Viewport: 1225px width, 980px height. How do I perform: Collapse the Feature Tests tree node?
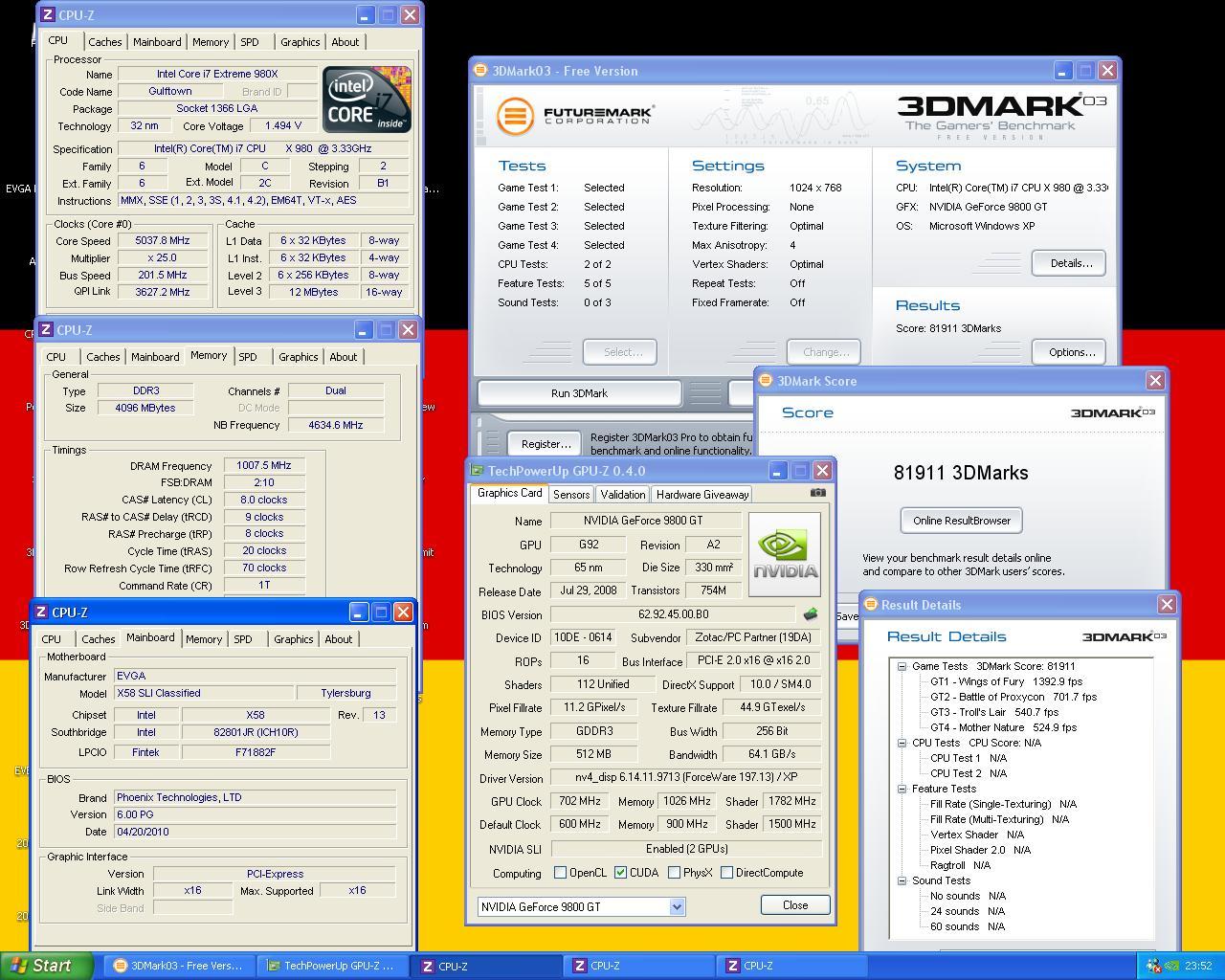pos(902,789)
